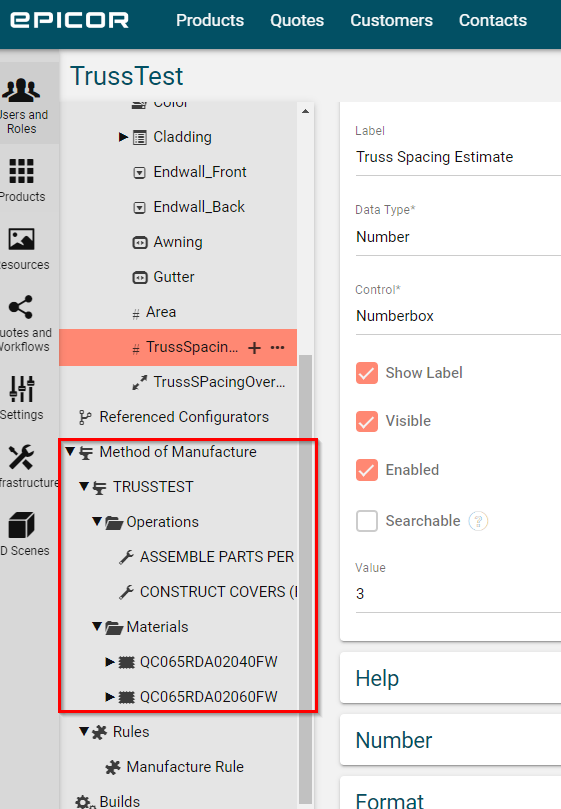
Task: Click the Builds gears icon
Action: click(x=85, y=802)
